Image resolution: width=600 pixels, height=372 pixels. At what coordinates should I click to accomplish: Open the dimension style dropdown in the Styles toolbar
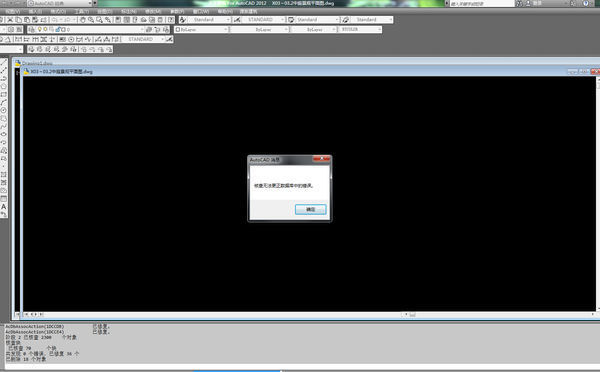point(264,20)
